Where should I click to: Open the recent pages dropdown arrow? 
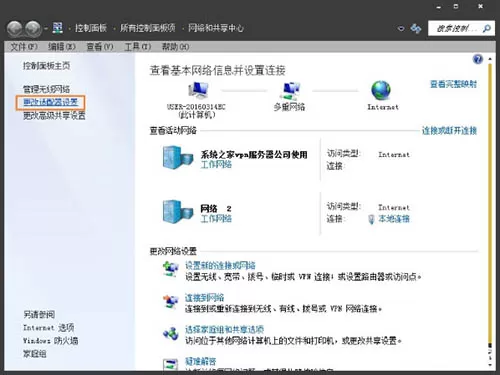click(46, 29)
